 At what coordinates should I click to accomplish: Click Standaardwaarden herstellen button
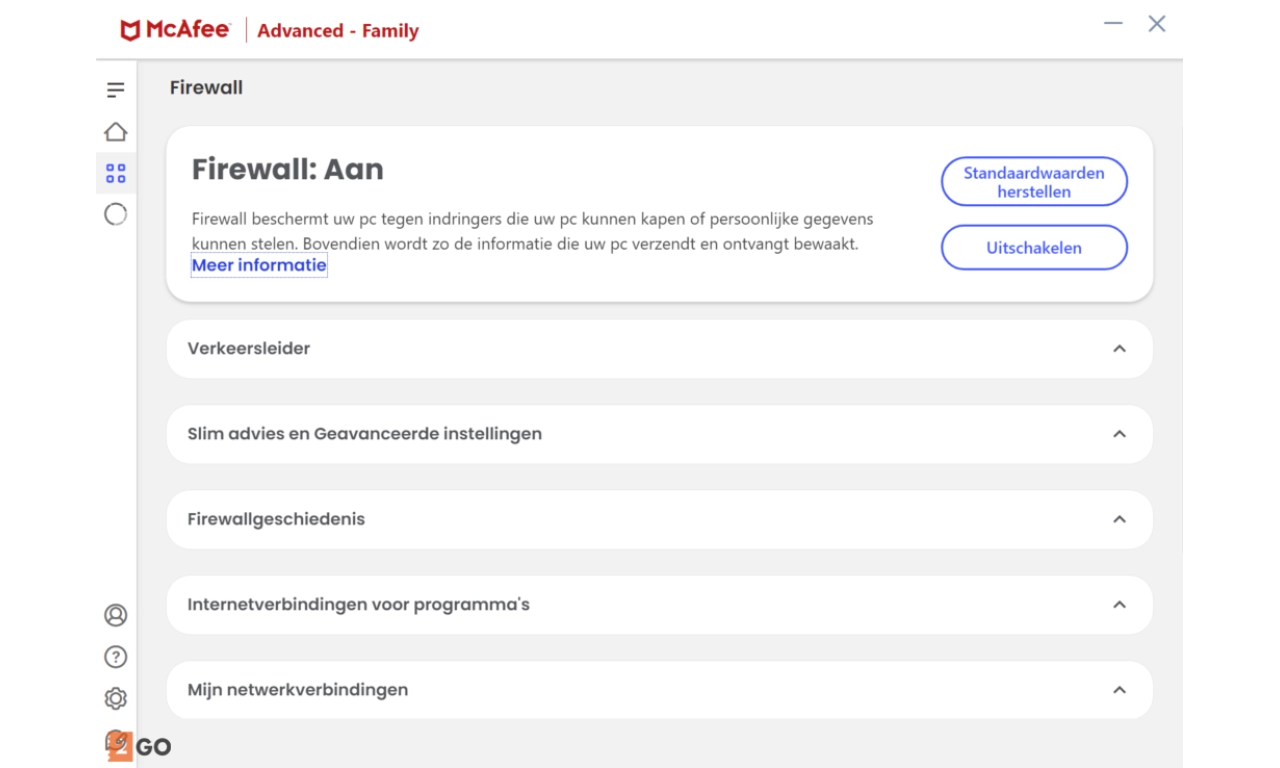pyautogui.click(x=1034, y=182)
